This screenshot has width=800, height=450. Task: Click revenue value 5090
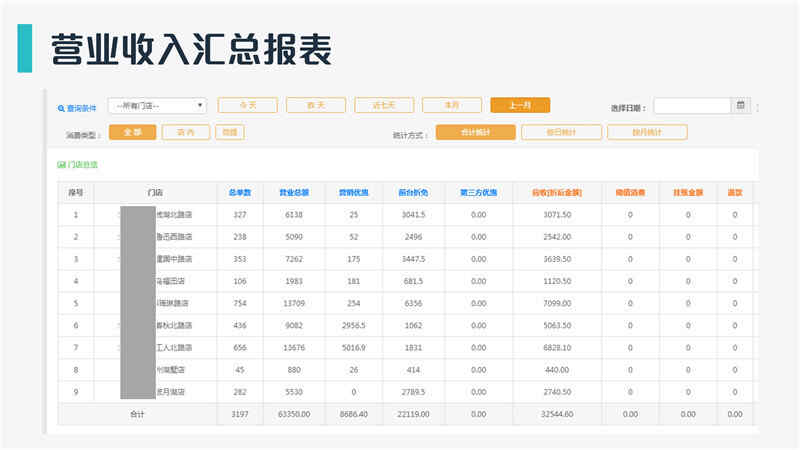coord(294,237)
